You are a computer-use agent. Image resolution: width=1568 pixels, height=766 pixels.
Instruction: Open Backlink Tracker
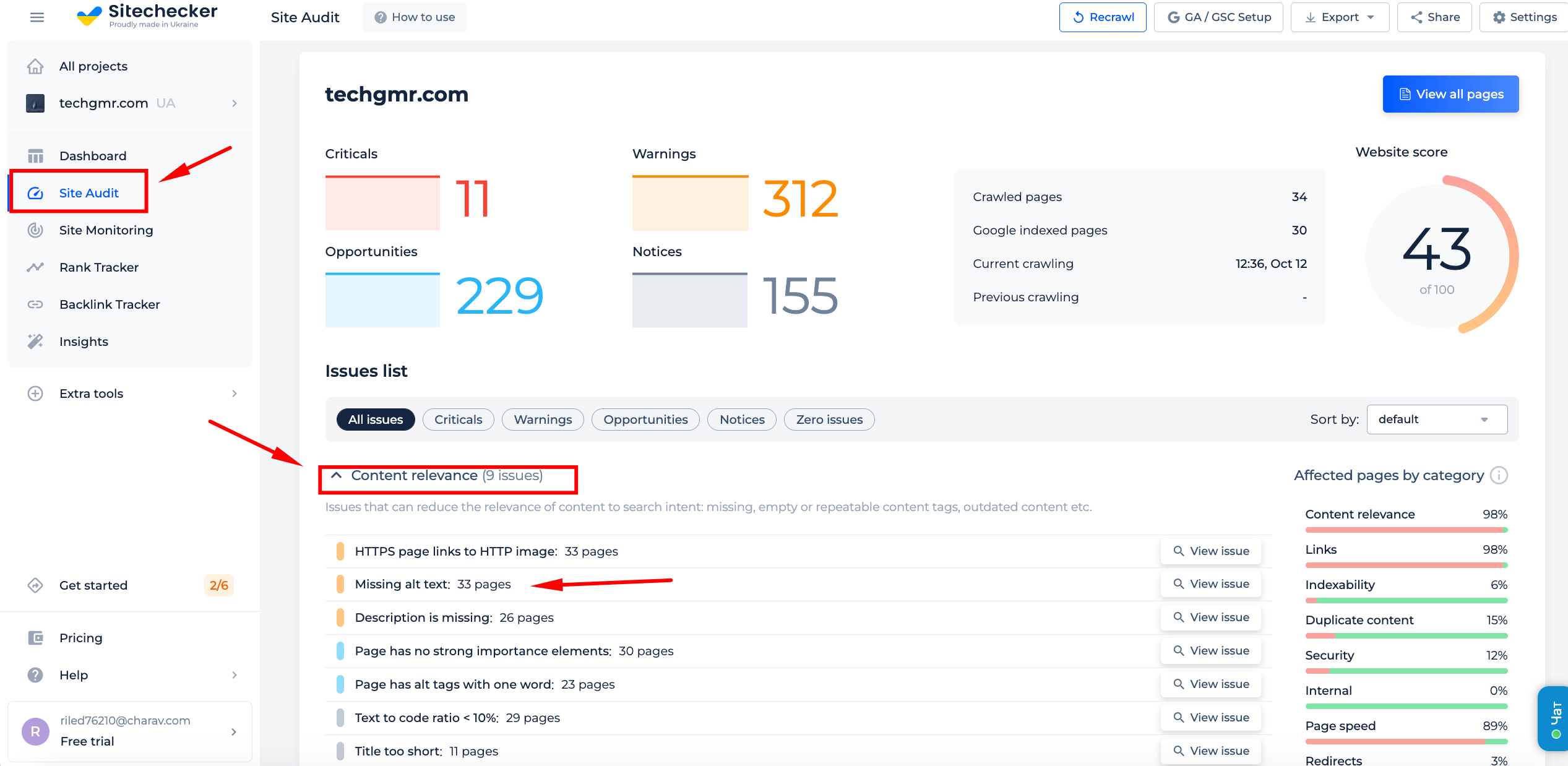[x=110, y=304]
